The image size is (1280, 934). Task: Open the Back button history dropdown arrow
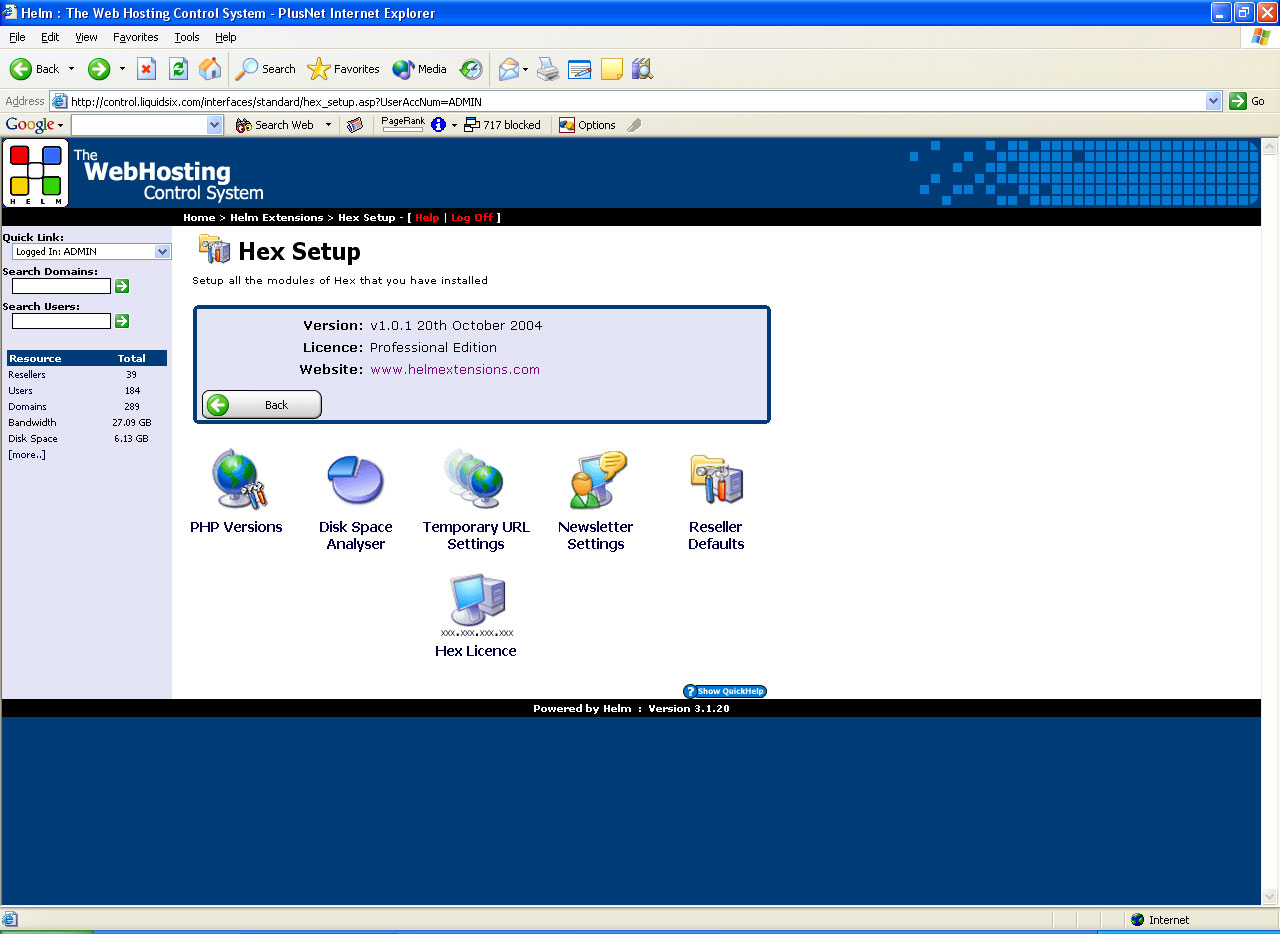pyautogui.click(x=71, y=69)
